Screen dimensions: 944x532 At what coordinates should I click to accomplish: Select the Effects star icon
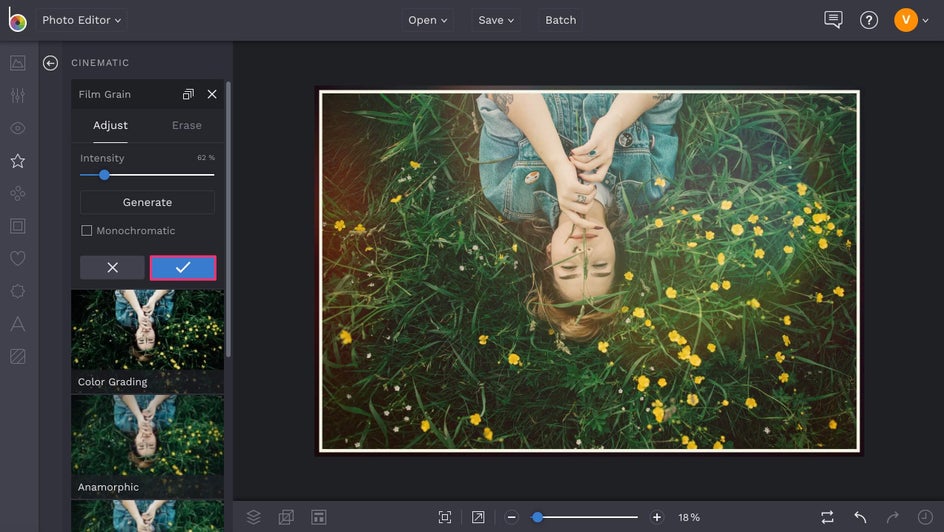coord(17,161)
